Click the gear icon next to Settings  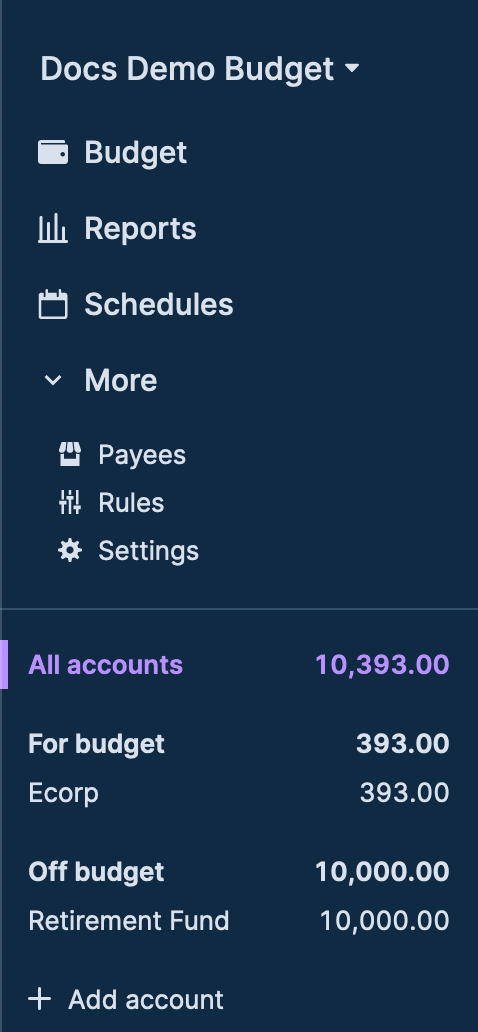click(70, 551)
